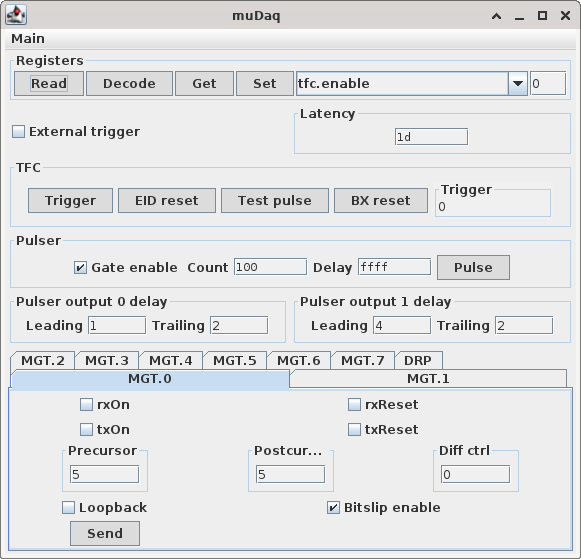581x559 pixels.
Task: Select the tfc.enable combo box field
Action: (412, 83)
